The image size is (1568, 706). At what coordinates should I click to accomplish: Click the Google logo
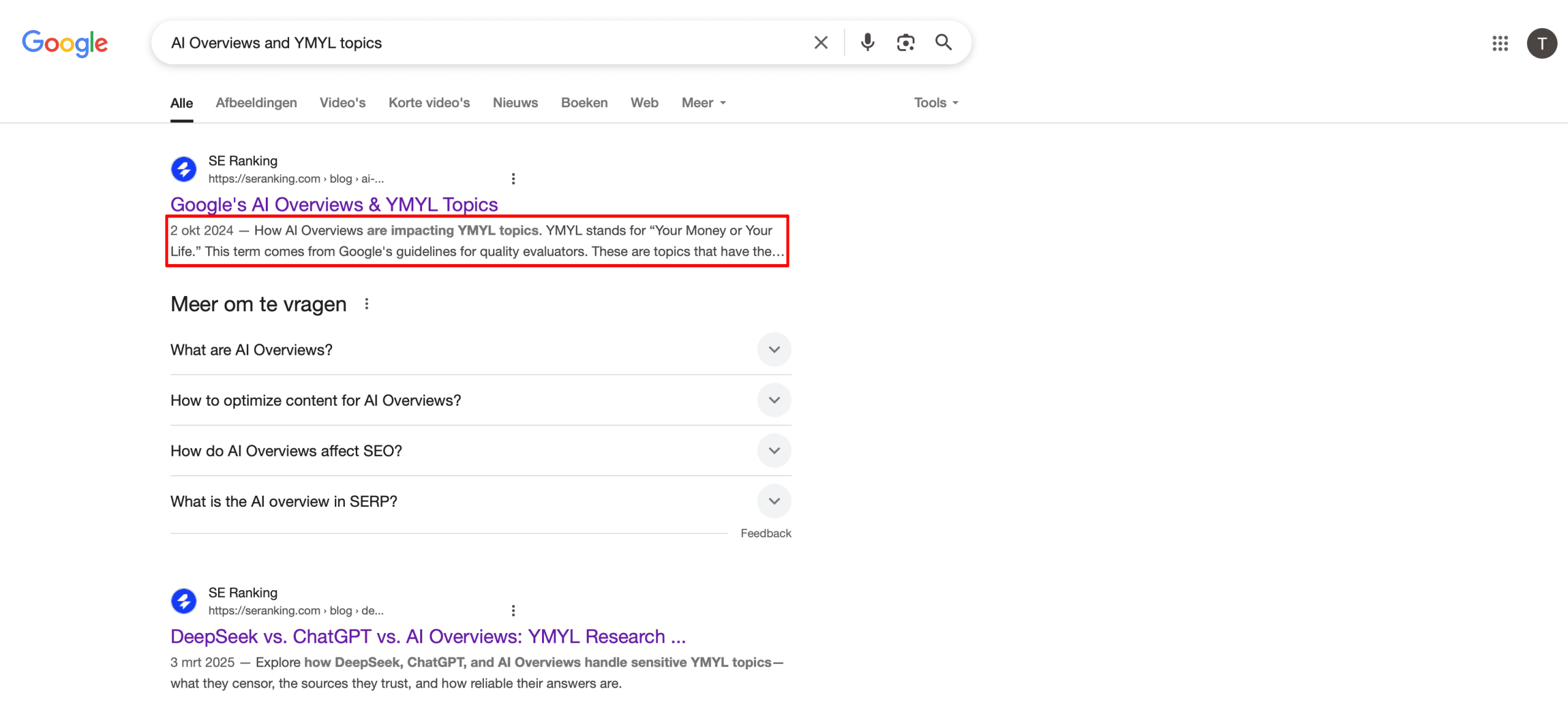pos(65,43)
